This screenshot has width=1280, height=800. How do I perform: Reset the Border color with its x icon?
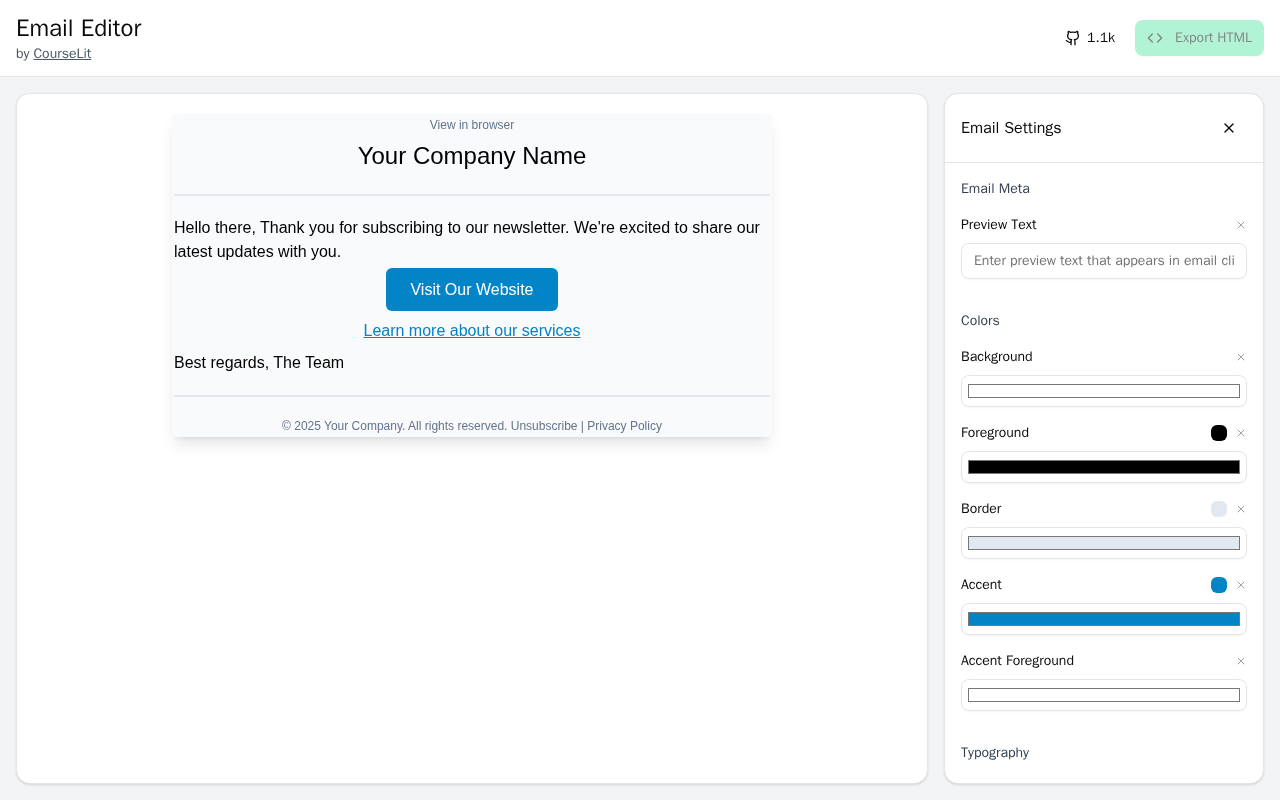pos(1241,509)
